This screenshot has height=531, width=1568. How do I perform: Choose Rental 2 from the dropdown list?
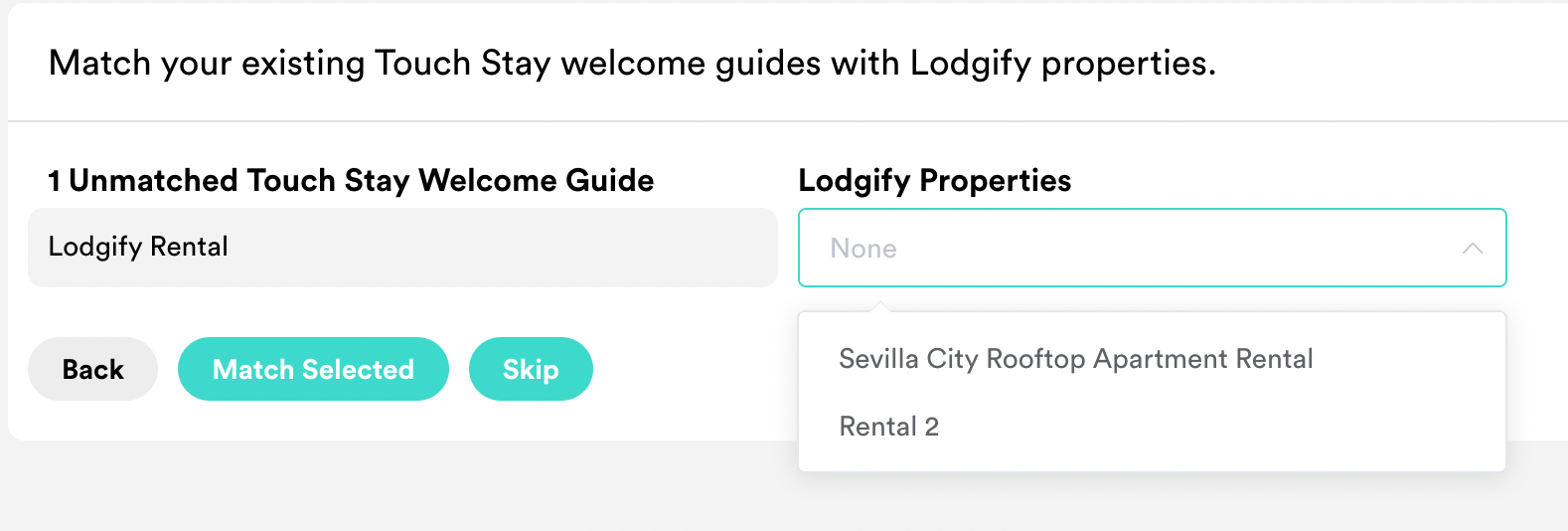[x=888, y=427]
